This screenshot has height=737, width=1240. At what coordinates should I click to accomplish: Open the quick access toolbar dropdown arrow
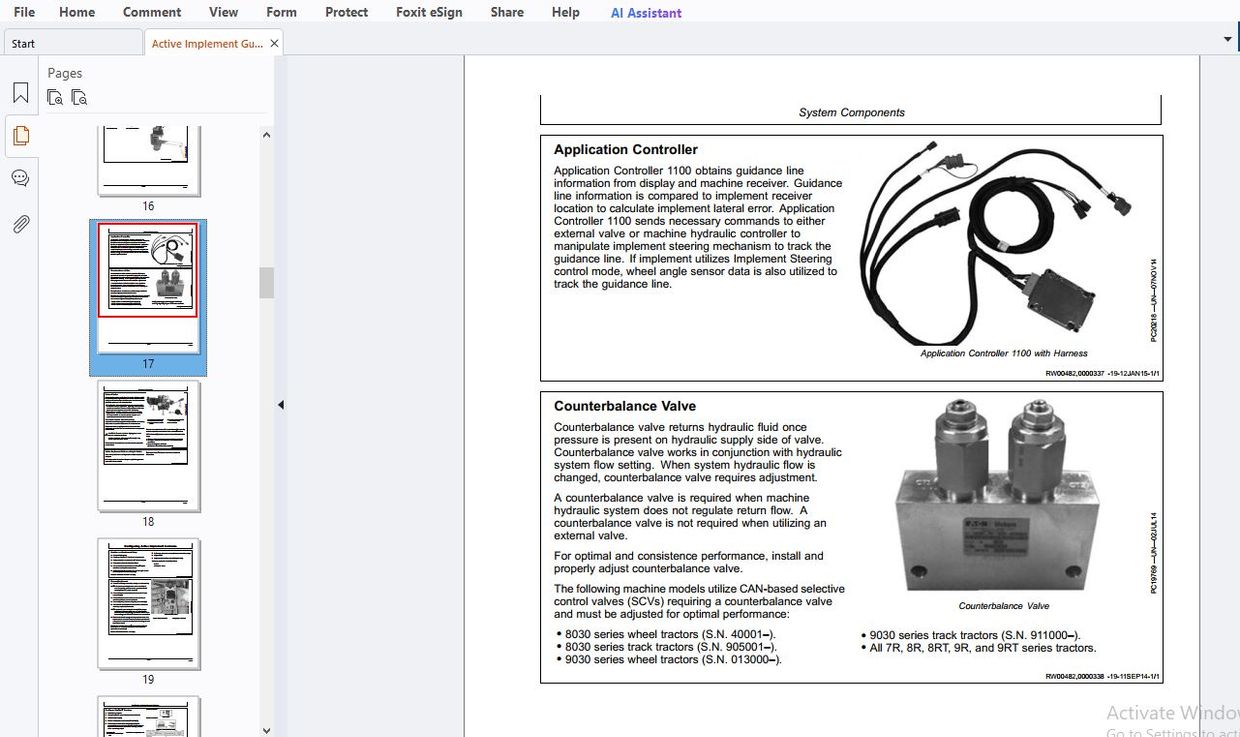(x=1227, y=38)
